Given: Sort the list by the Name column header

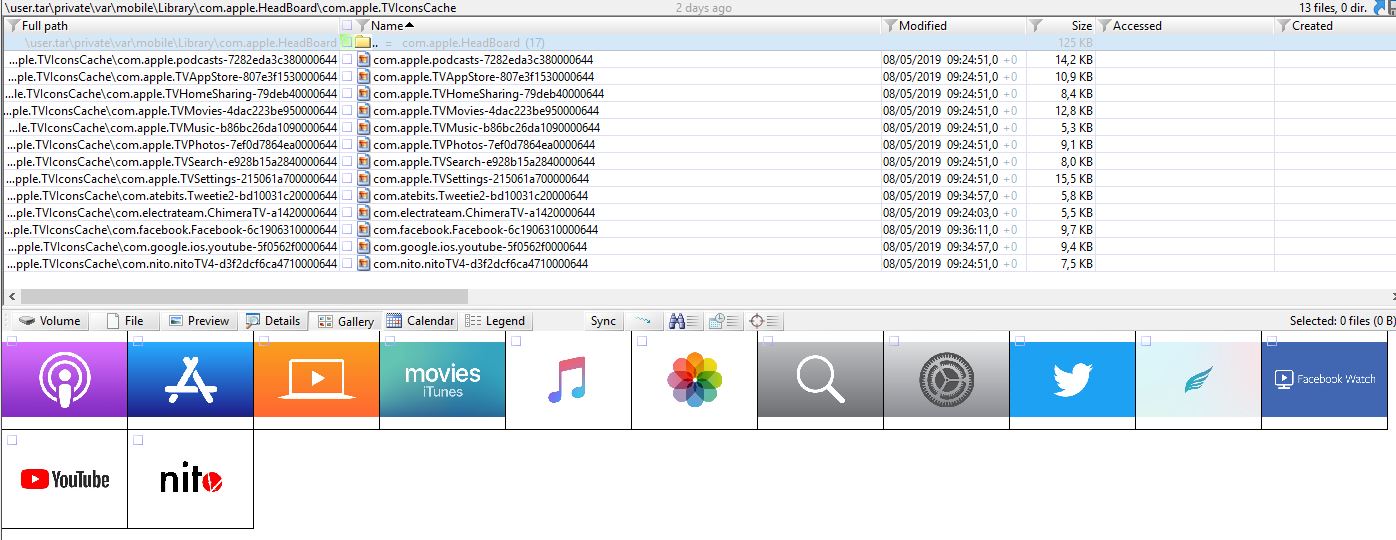Looking at the screenshot, I should tap(387, 26).
